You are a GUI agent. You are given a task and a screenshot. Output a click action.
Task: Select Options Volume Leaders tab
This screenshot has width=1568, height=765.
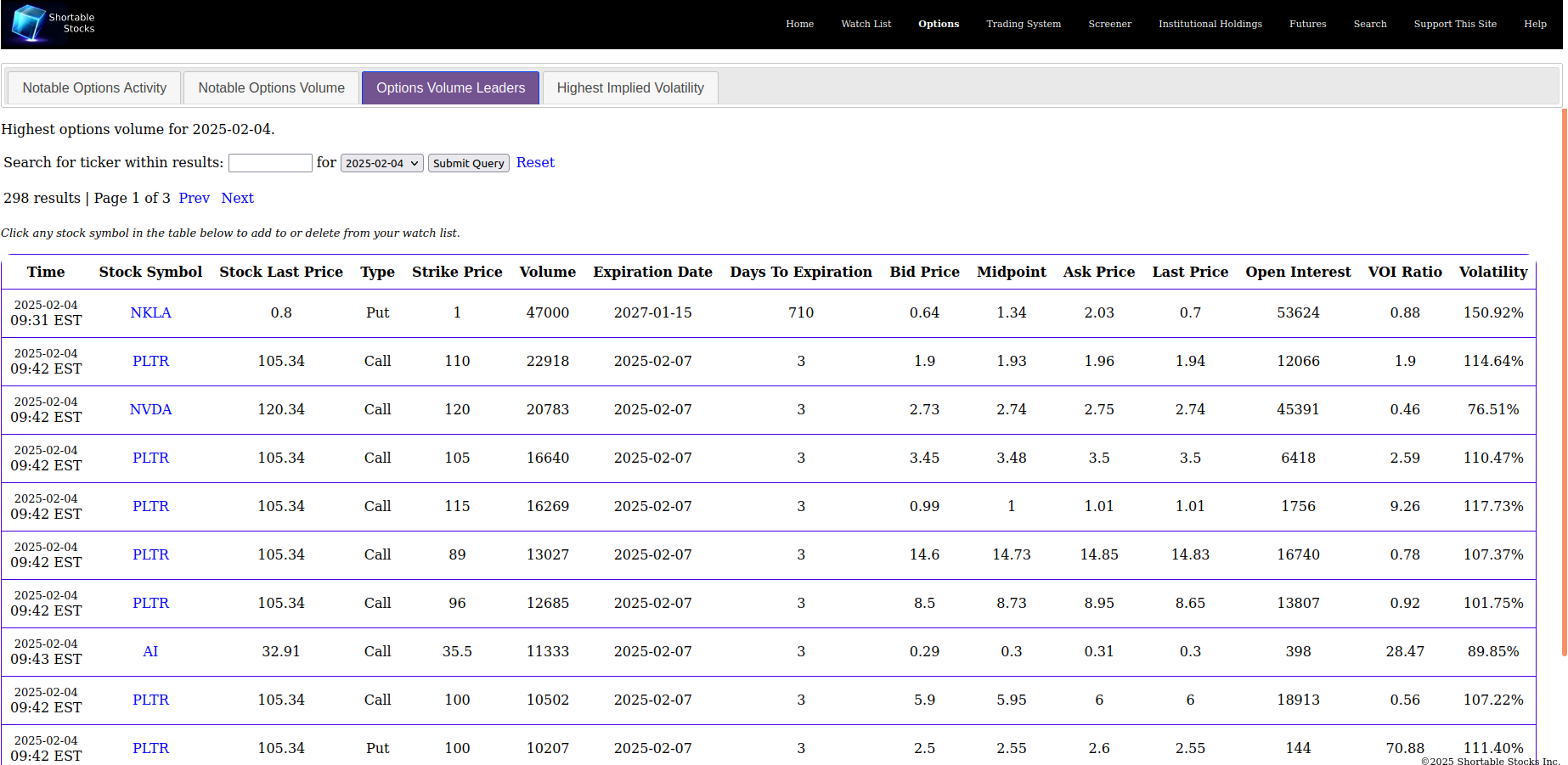coord(450,88)
